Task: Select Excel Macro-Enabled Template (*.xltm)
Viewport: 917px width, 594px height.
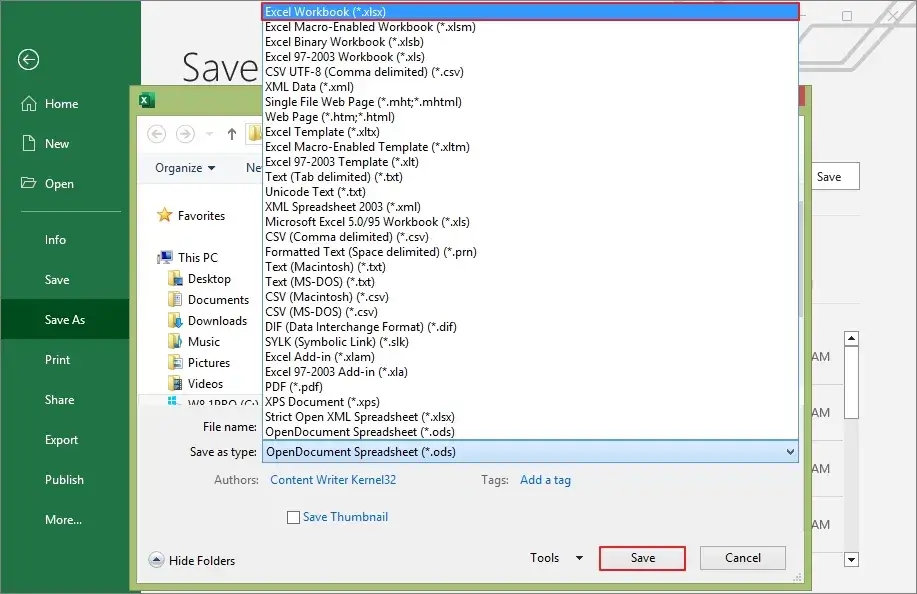Action: [x=530, y=147]
